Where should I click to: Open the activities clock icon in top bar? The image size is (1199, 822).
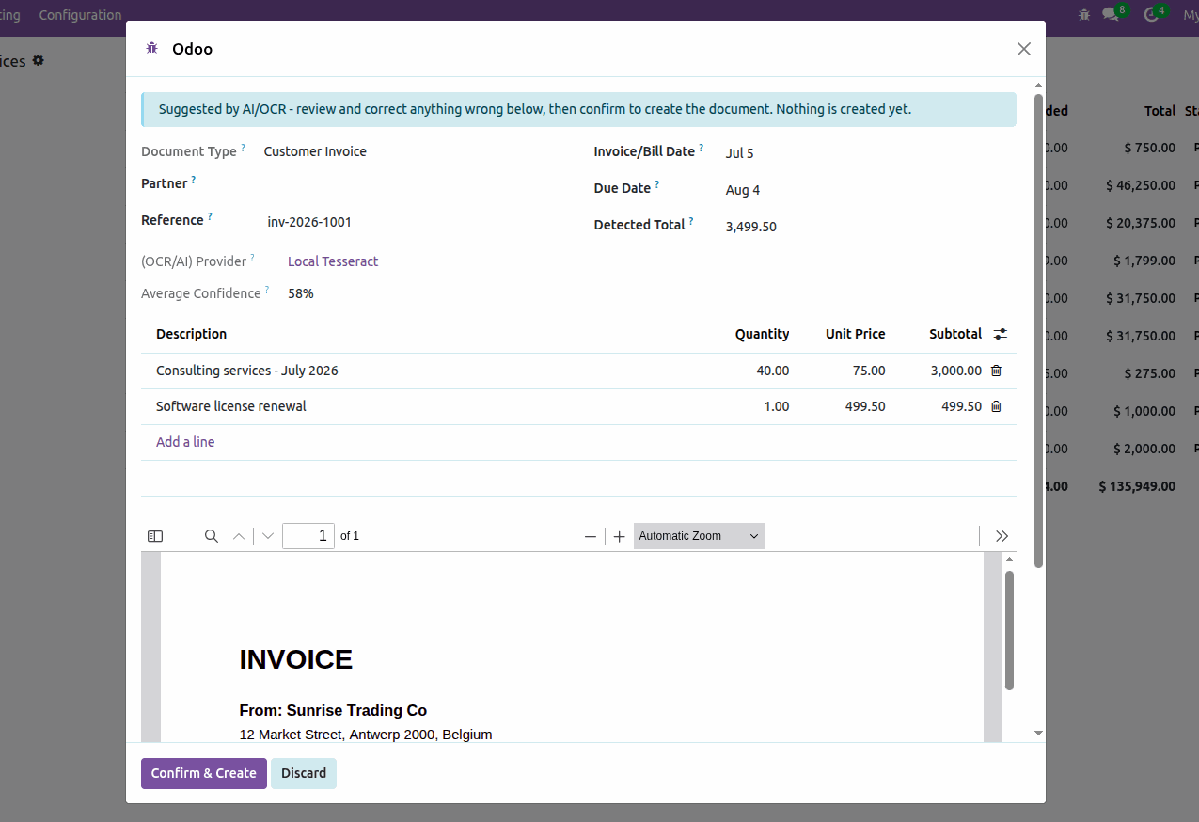[x=1152, y=15]
